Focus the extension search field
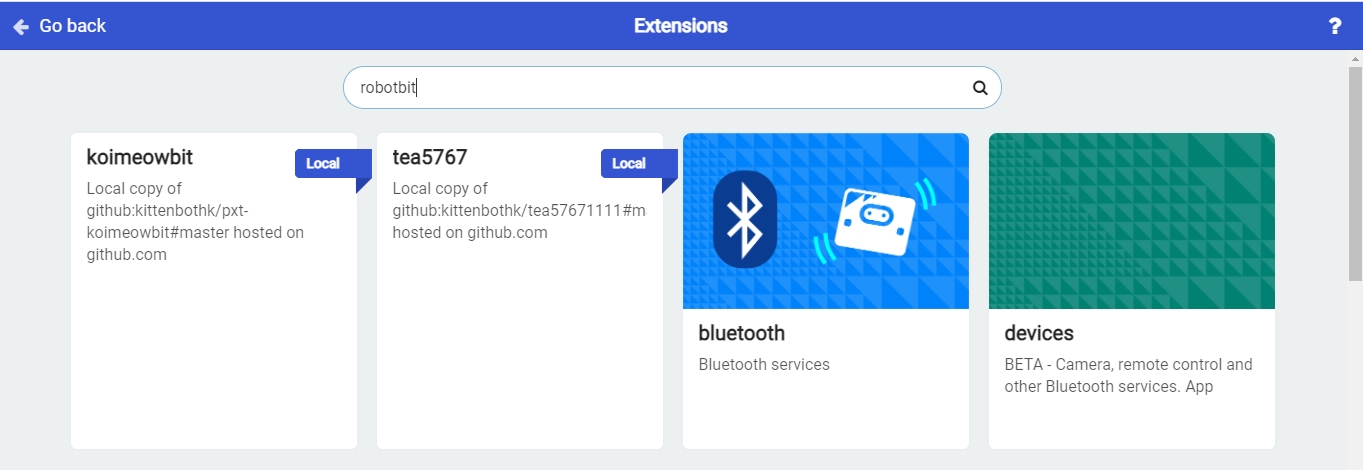This screenshot has width=1363, height=470. click(672, 88)
